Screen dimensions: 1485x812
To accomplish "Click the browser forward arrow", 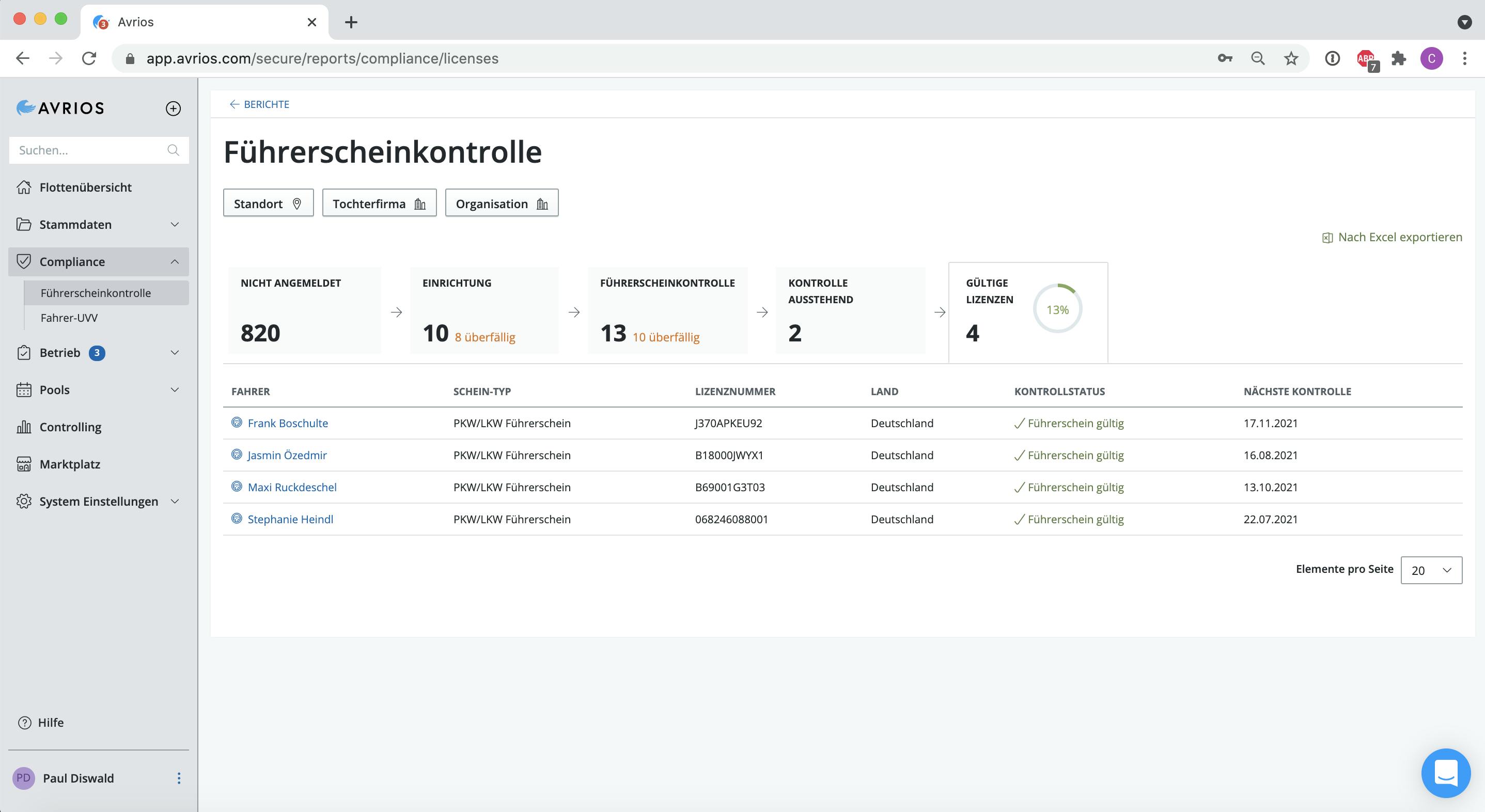I will pyautogui.click(x=56, y=58).
